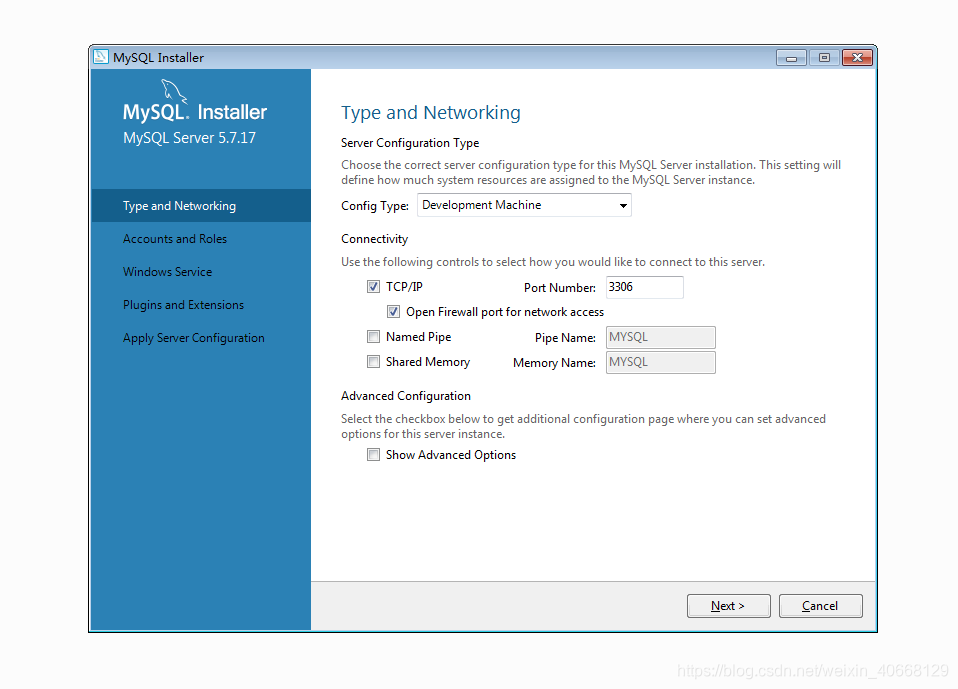
Task: Click the Port Number field
Action: click(x=645, y=287)
